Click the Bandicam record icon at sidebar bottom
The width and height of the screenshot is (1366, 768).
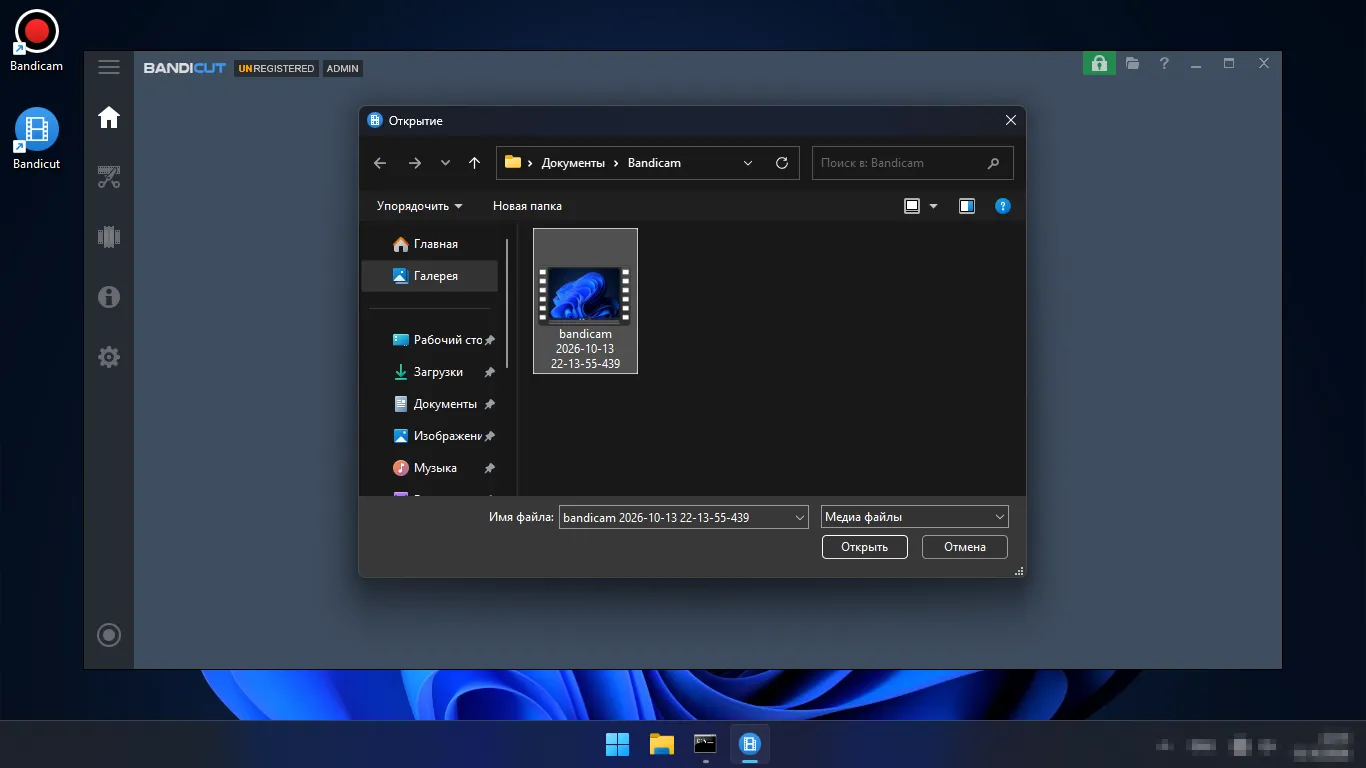pos(109,635)
